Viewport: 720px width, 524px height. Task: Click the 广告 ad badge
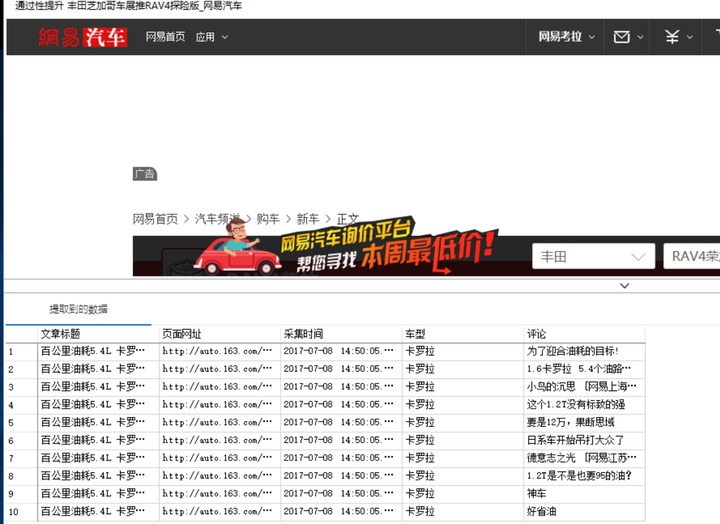point(145,174)
